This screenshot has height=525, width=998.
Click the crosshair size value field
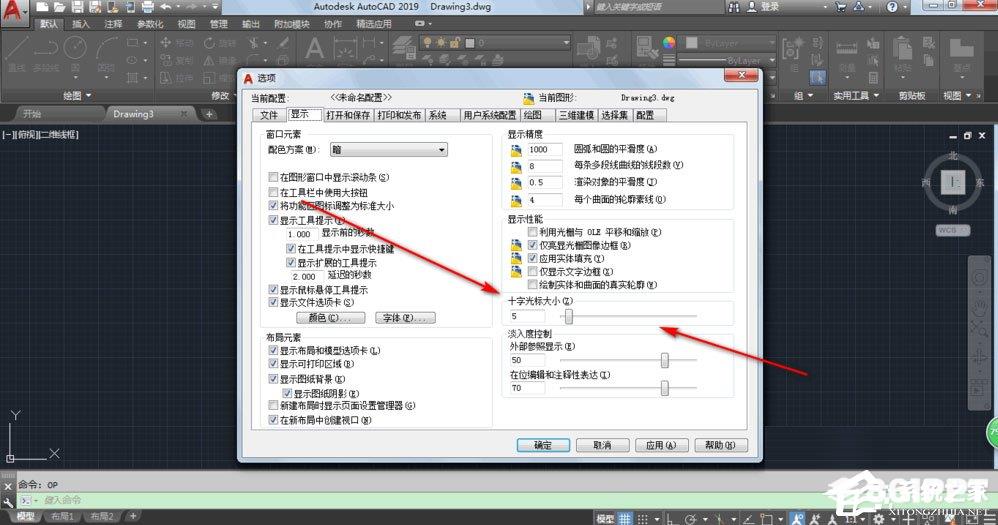tap(526, 316)
